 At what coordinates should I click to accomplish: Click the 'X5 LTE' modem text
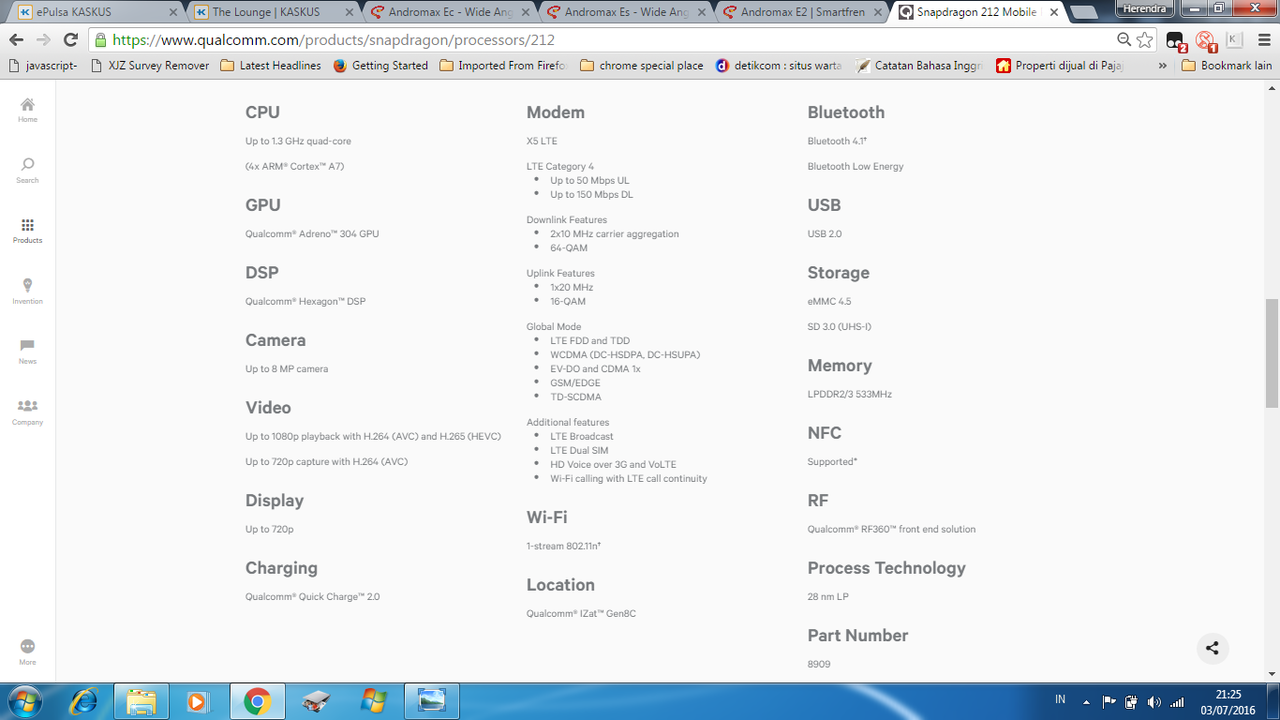(x=542, y=141)
